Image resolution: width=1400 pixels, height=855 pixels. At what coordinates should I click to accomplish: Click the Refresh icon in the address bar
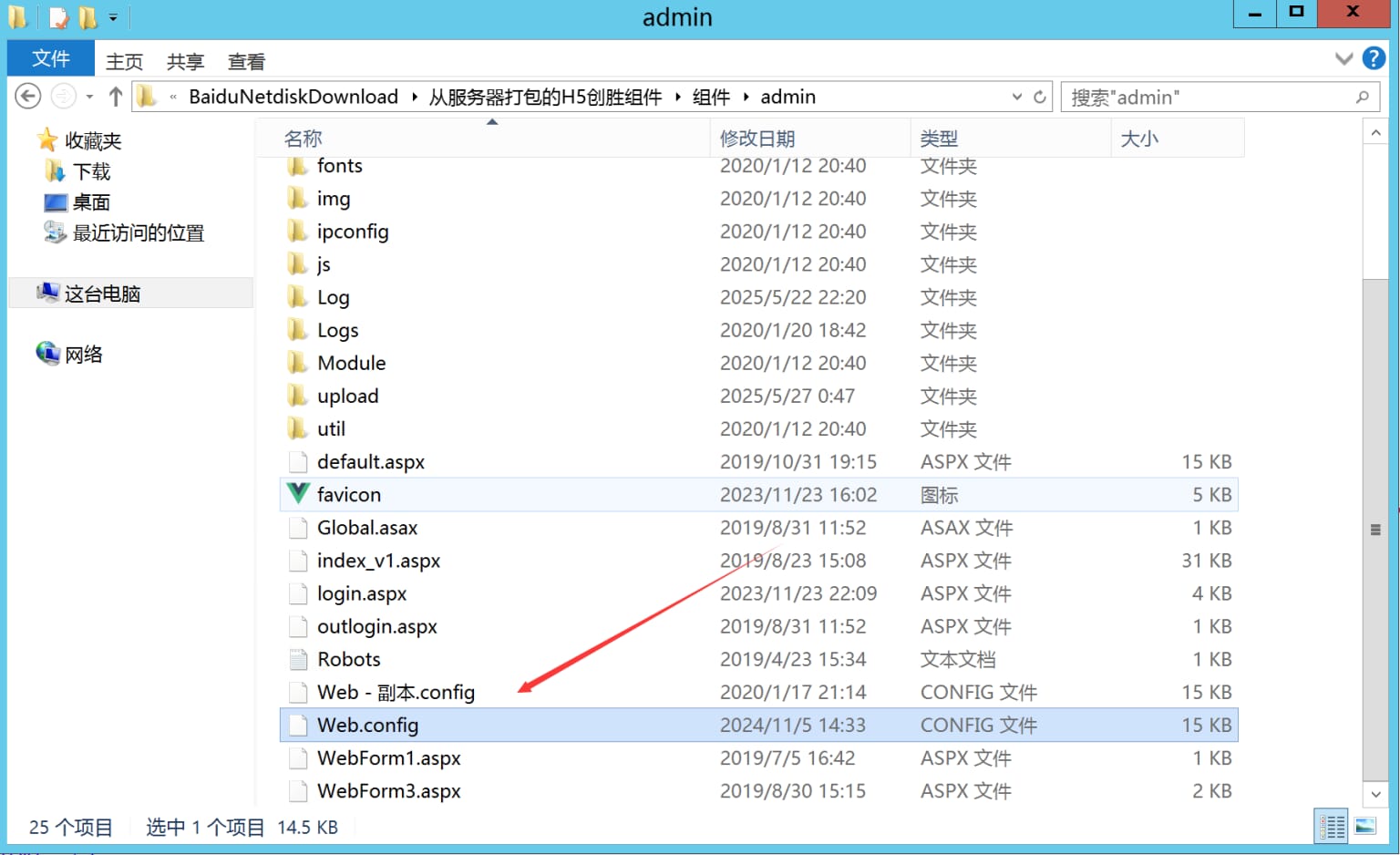tap(1040, 97)
